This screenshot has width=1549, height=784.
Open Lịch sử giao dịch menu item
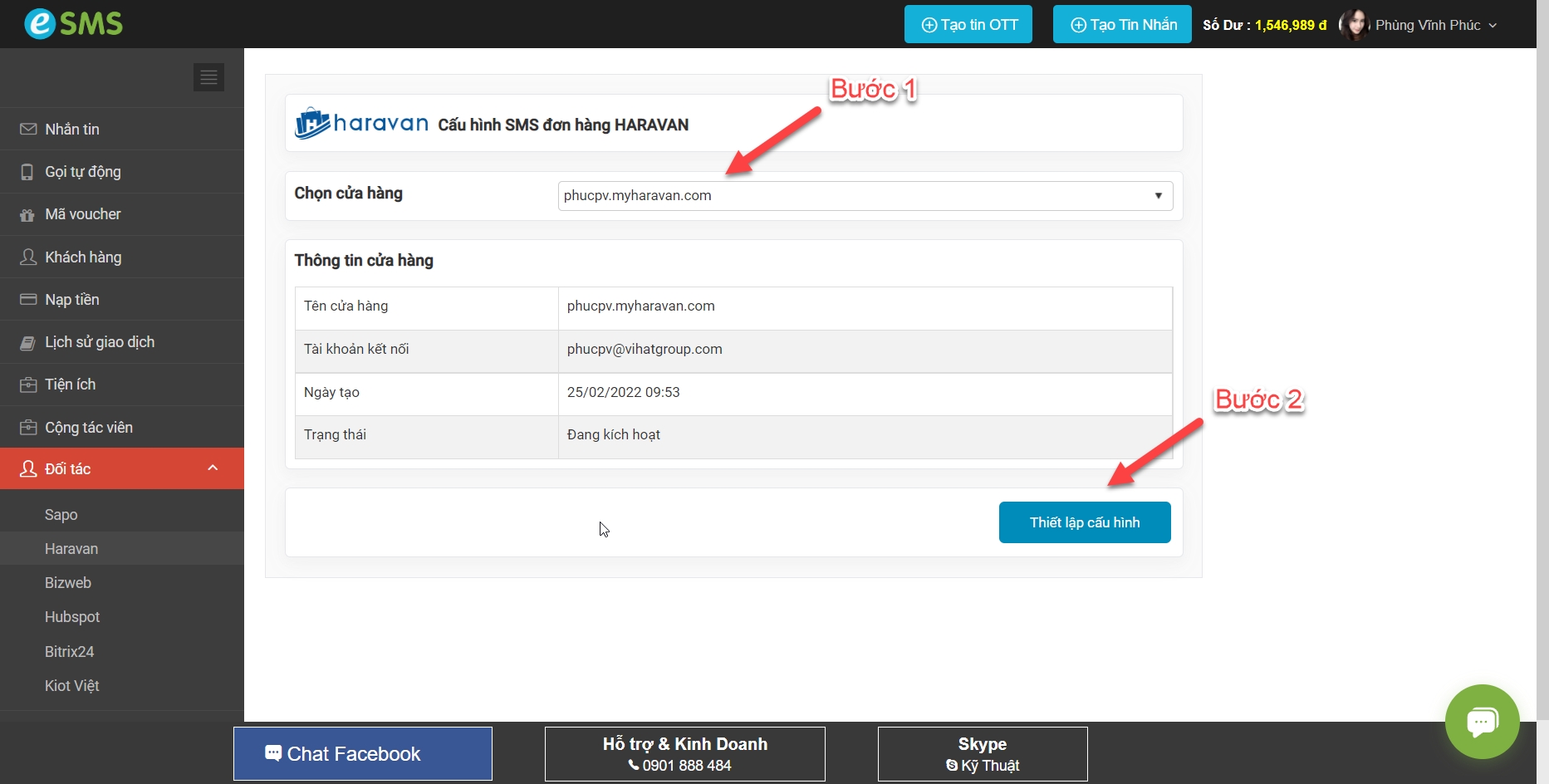[x=100, y=342]
